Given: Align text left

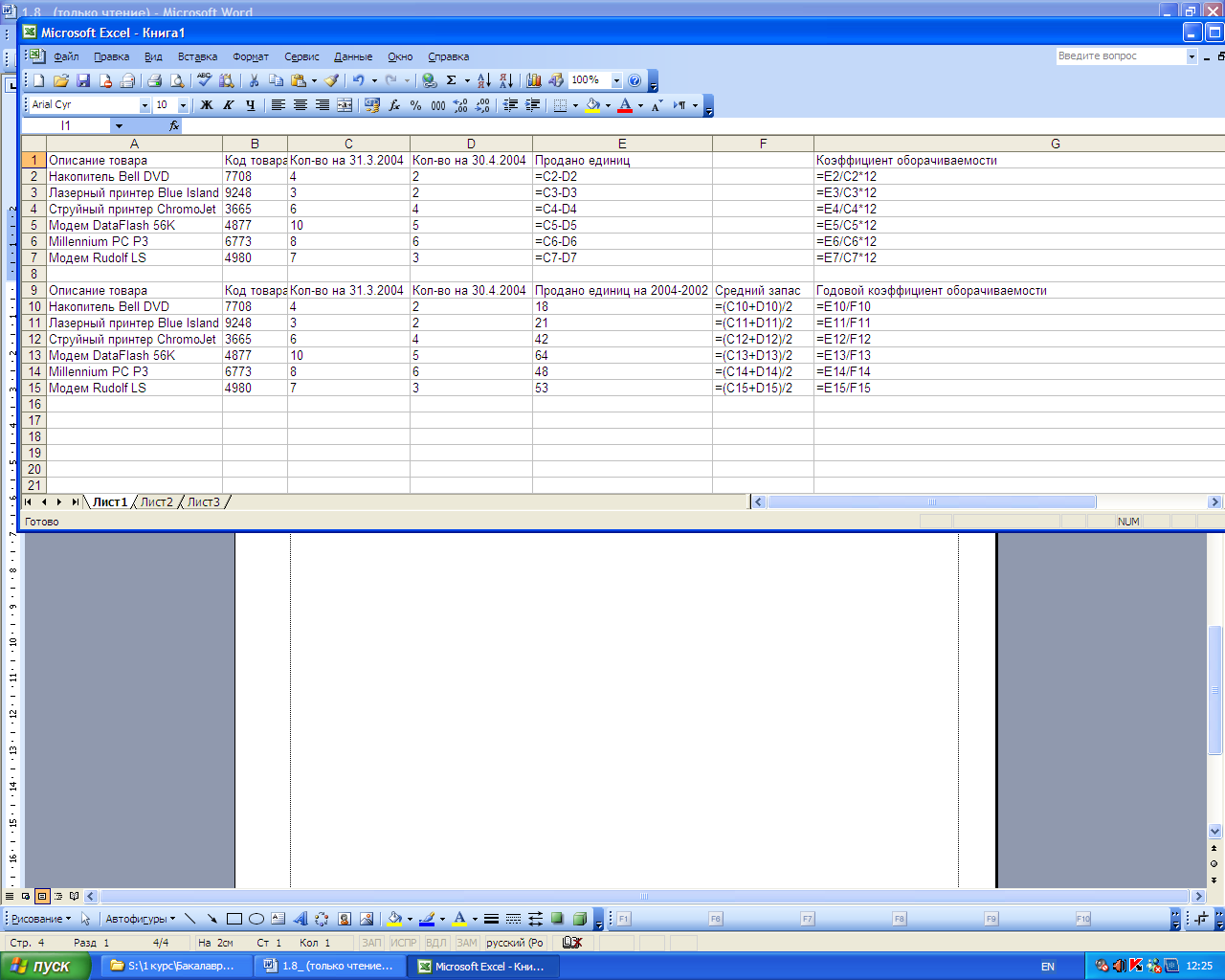Looking at the screenshot, I should (278, 105).
